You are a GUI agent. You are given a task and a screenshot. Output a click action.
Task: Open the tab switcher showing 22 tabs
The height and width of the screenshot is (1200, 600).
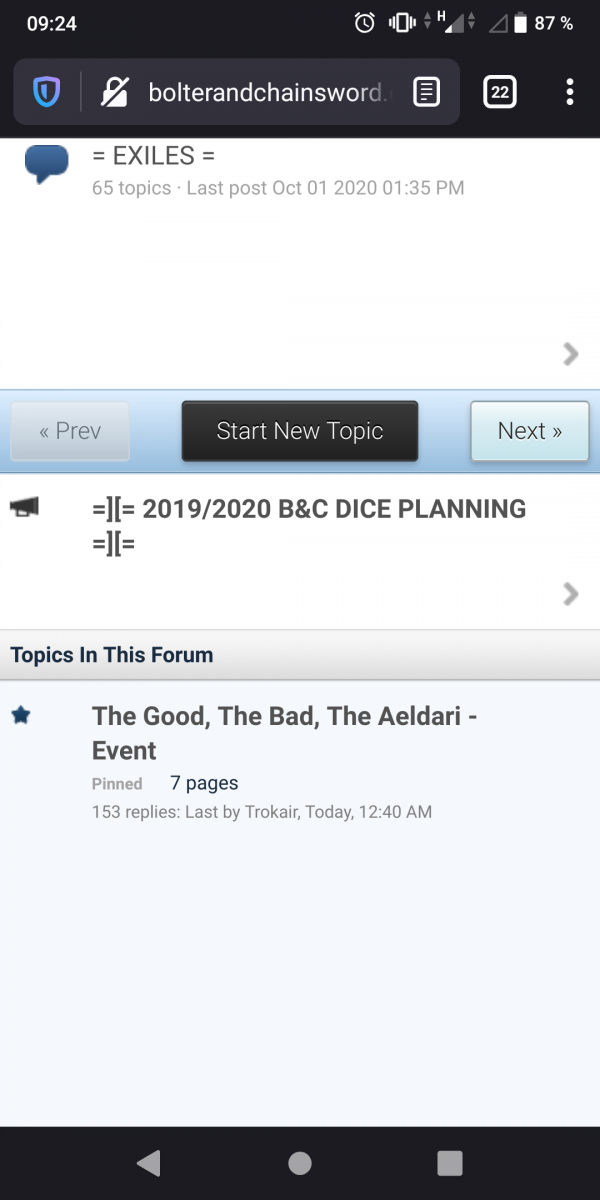(499, 93)
